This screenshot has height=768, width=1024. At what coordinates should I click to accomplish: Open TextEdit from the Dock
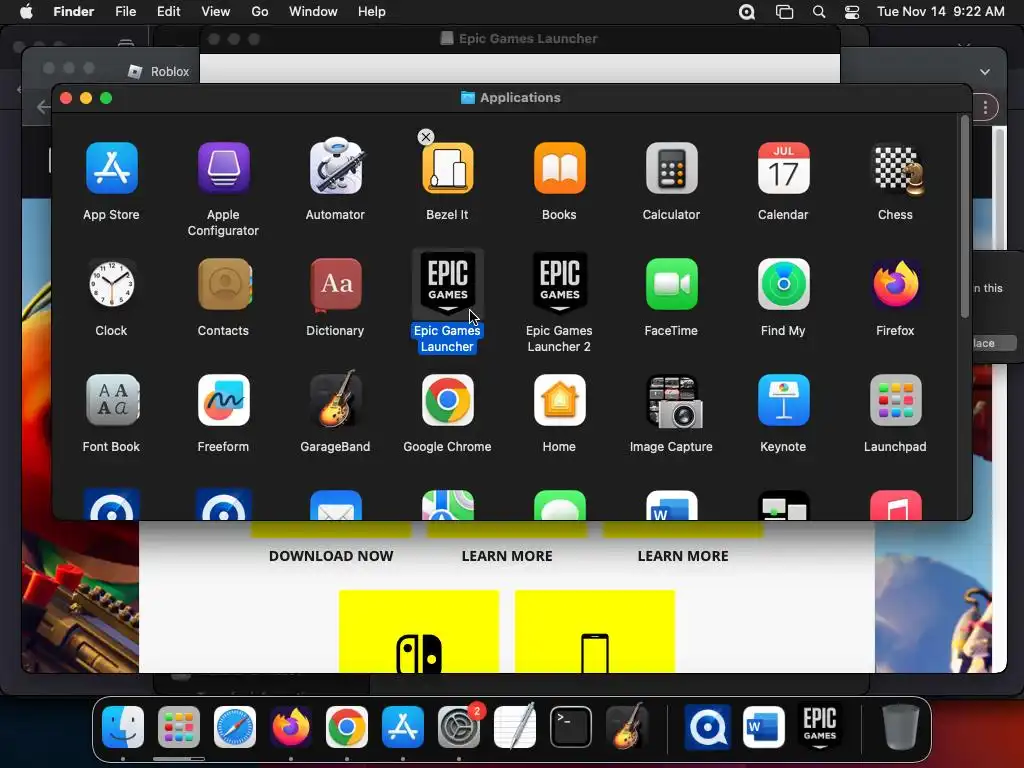[515, 727]
